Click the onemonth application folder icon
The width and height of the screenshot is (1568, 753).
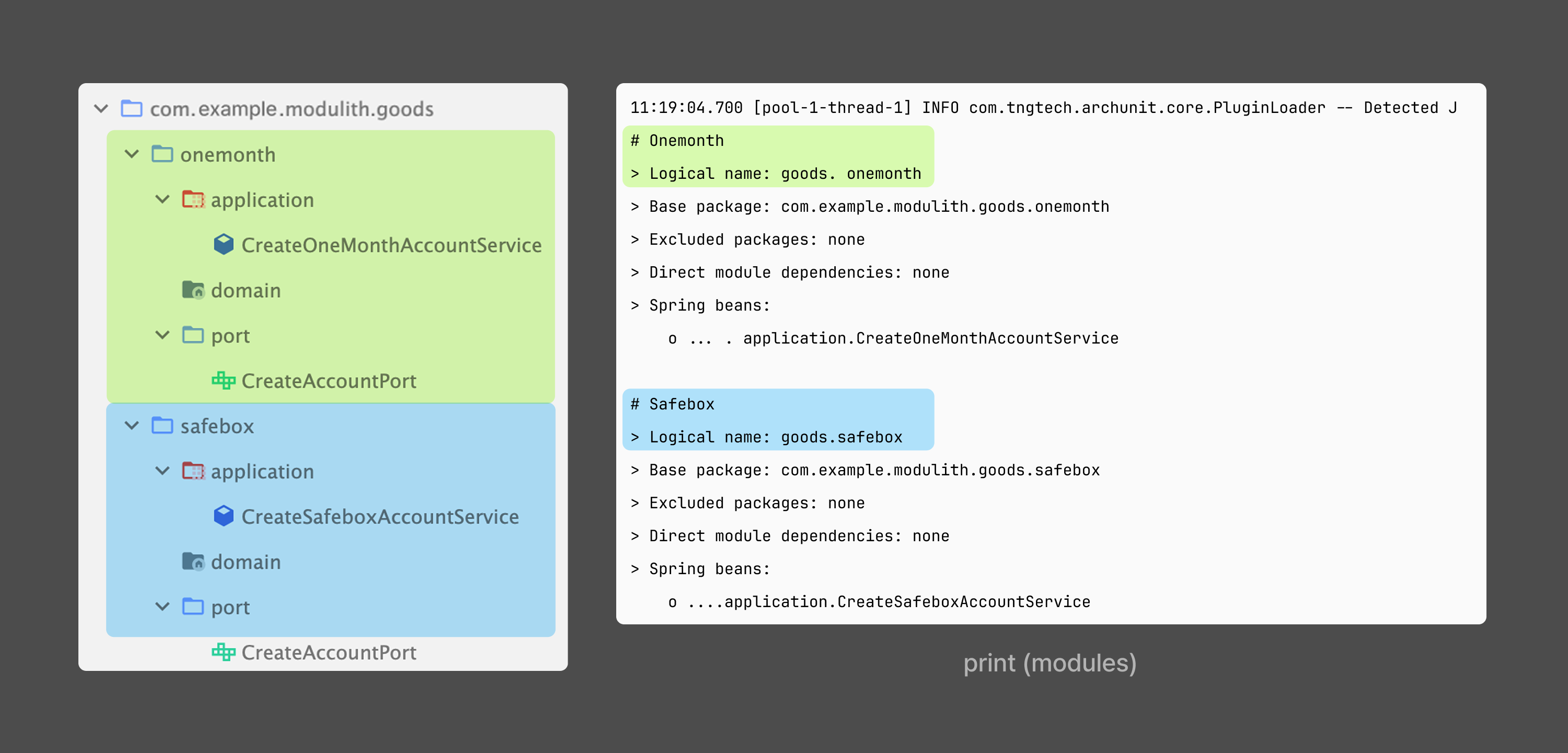pyautogui.click(x=193, y=200)
